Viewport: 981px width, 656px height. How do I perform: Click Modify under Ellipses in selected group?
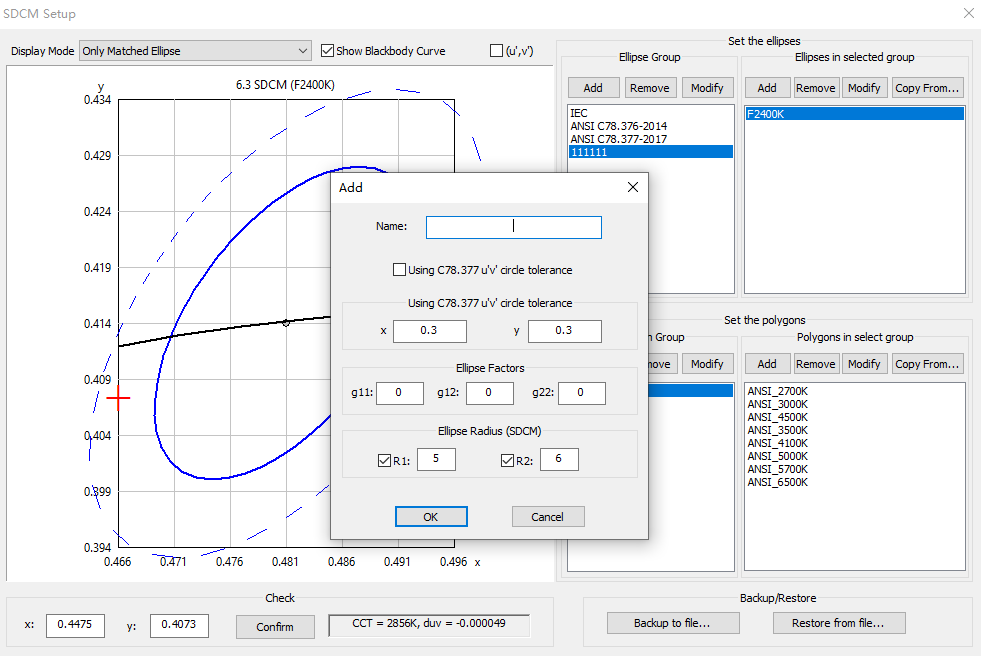[x=864, y=88]
